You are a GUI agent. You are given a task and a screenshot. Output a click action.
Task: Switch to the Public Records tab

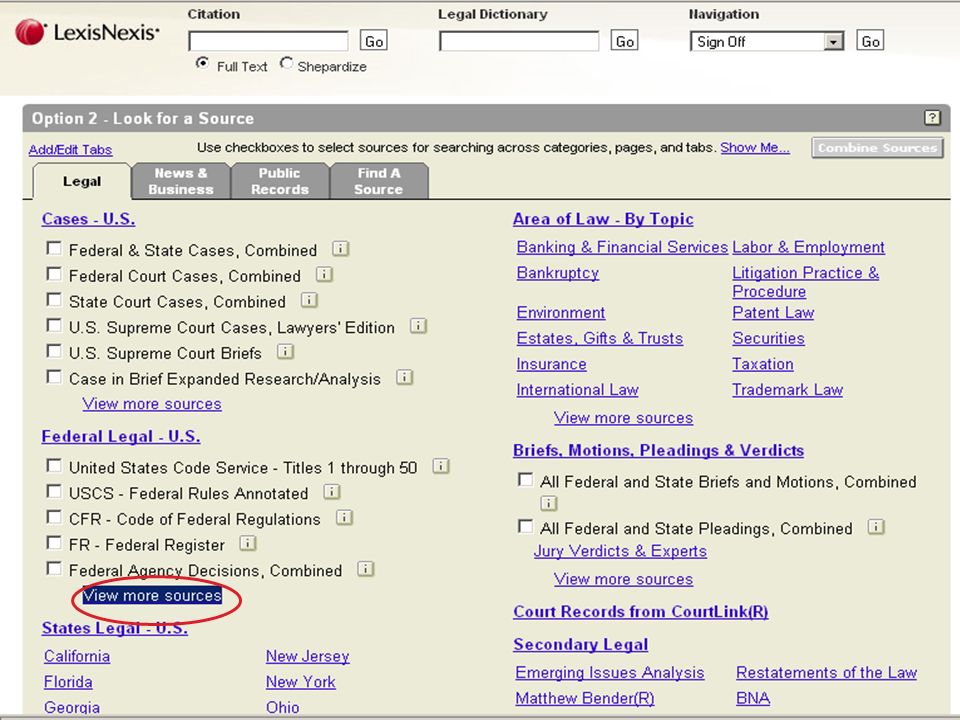tap(280, 181)
